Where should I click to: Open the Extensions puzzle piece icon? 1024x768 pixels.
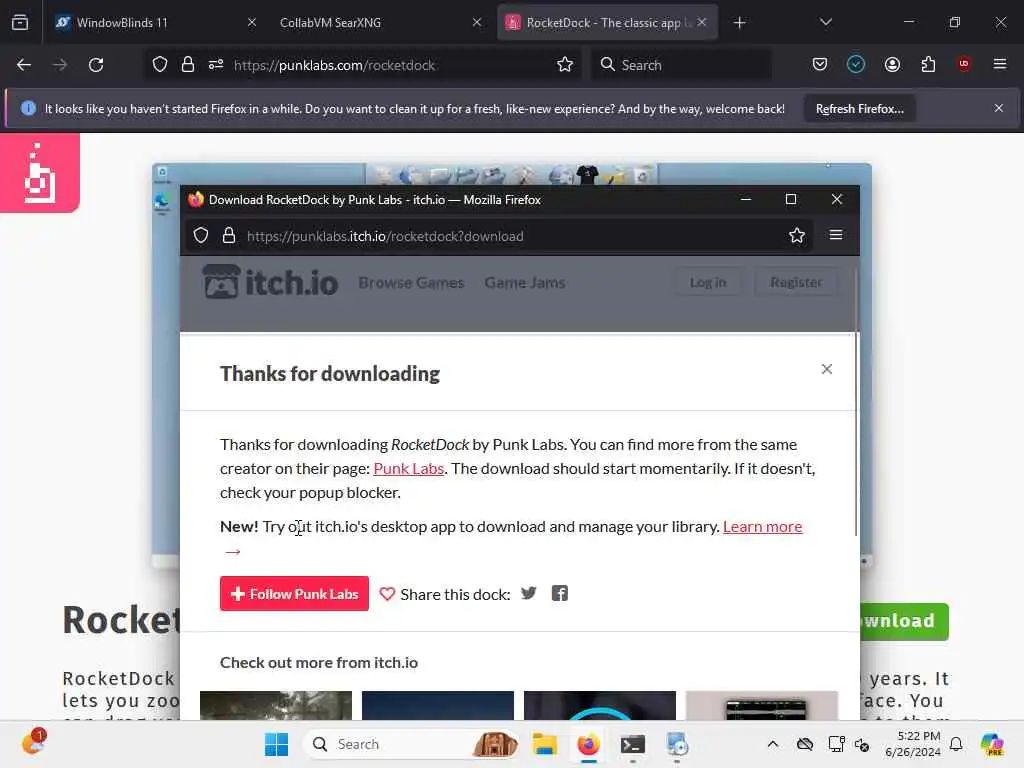click(928, 64)
